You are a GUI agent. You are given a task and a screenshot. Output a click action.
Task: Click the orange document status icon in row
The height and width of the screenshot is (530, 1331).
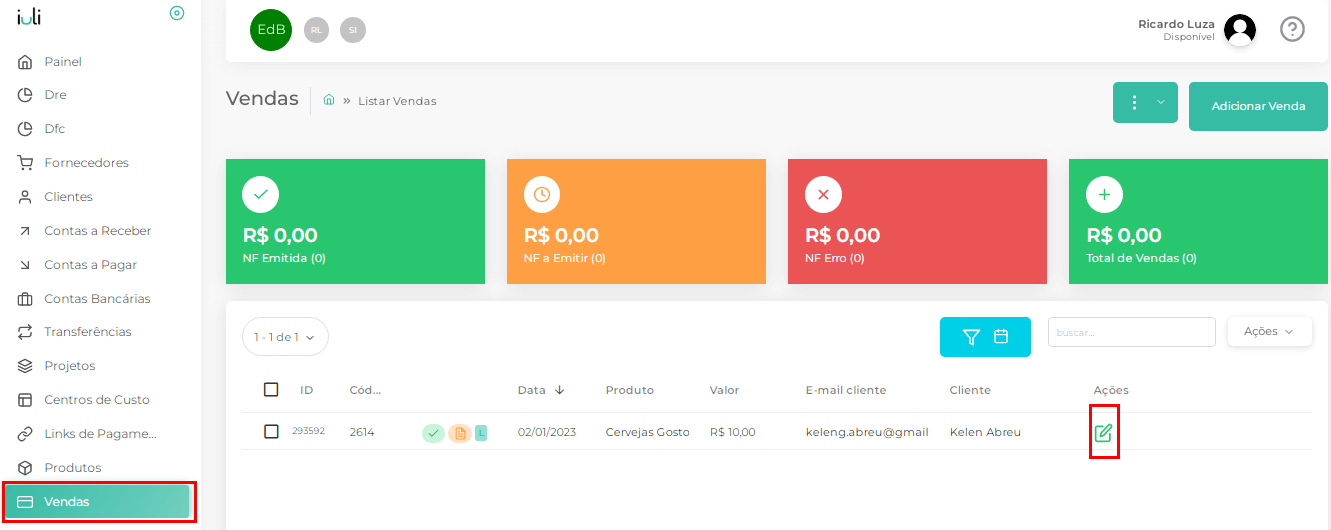coord(459,433)
